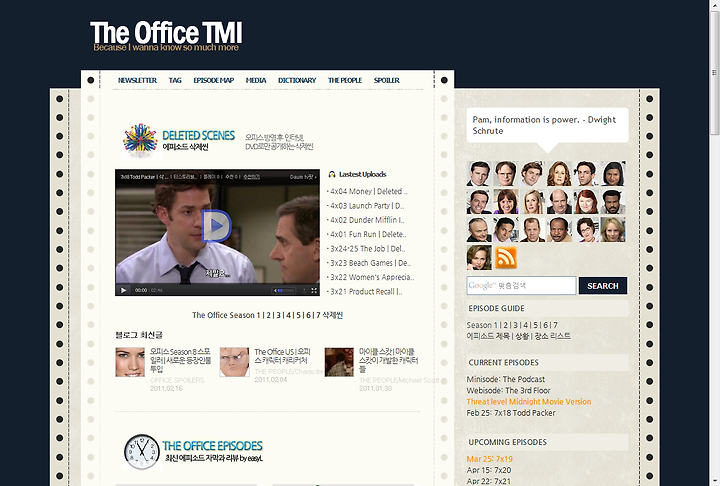This screenshot has width=720, height=486.
Task: Open blog post '오피스 Season 8 스포일러'
Action: click(x=180, y=361)
